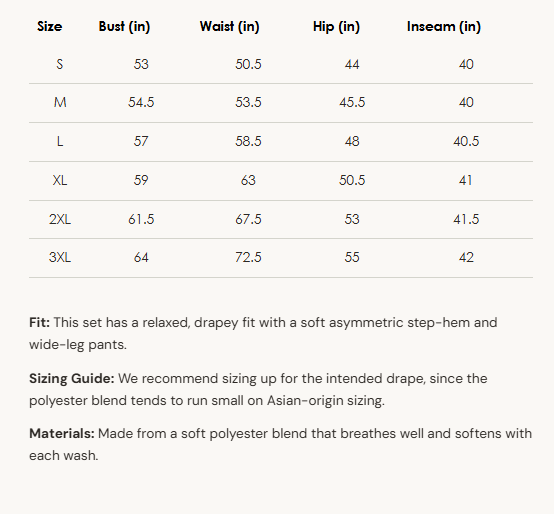
Task: Click the 45.5 hip value for M
Action: [x=352, y=102]
